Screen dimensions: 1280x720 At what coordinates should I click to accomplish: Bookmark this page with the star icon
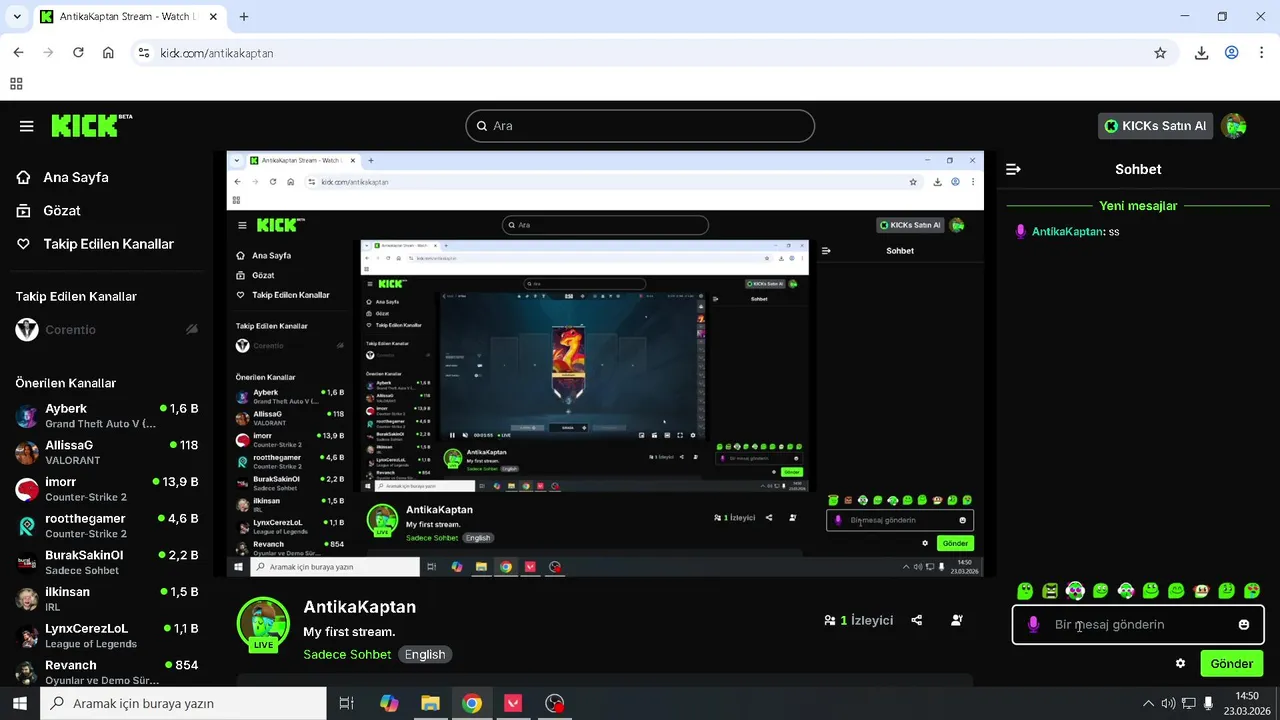point(1160,53)
